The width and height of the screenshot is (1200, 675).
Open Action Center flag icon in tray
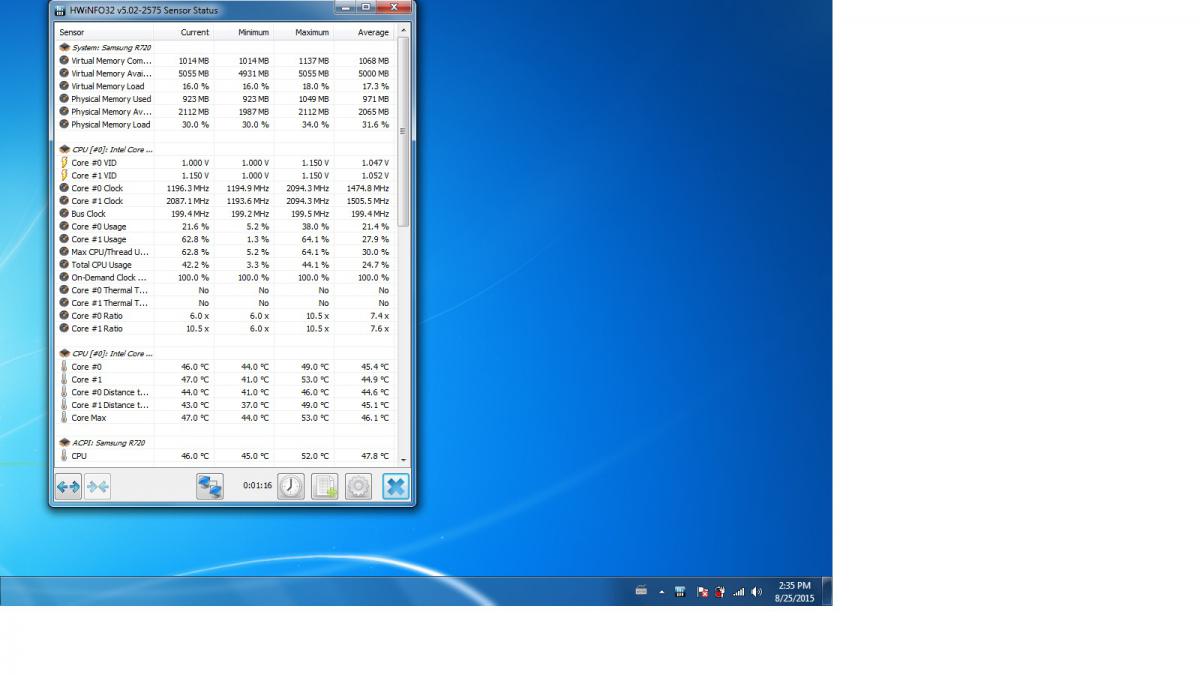point(702,592)
